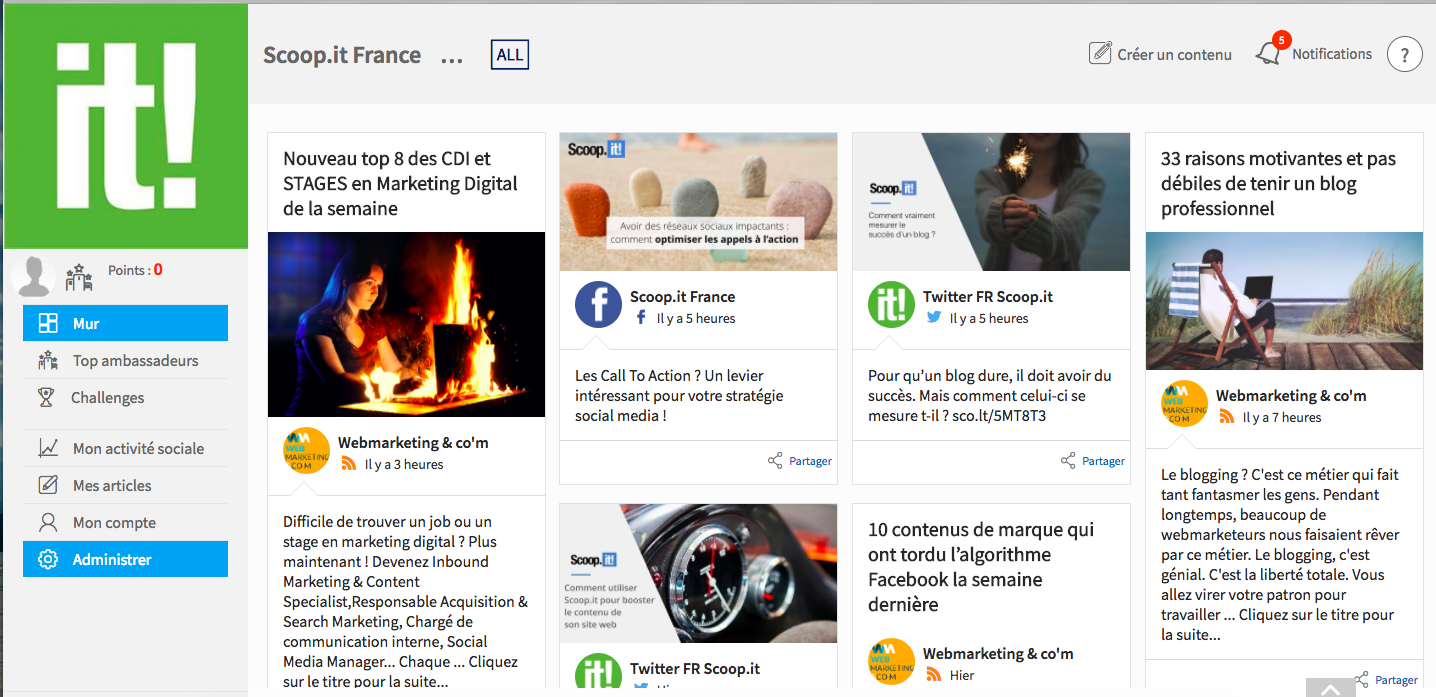Open the sparkler image thumbnail
Image resolution: width=1436 pixels, height=697 pixels.
991,202
